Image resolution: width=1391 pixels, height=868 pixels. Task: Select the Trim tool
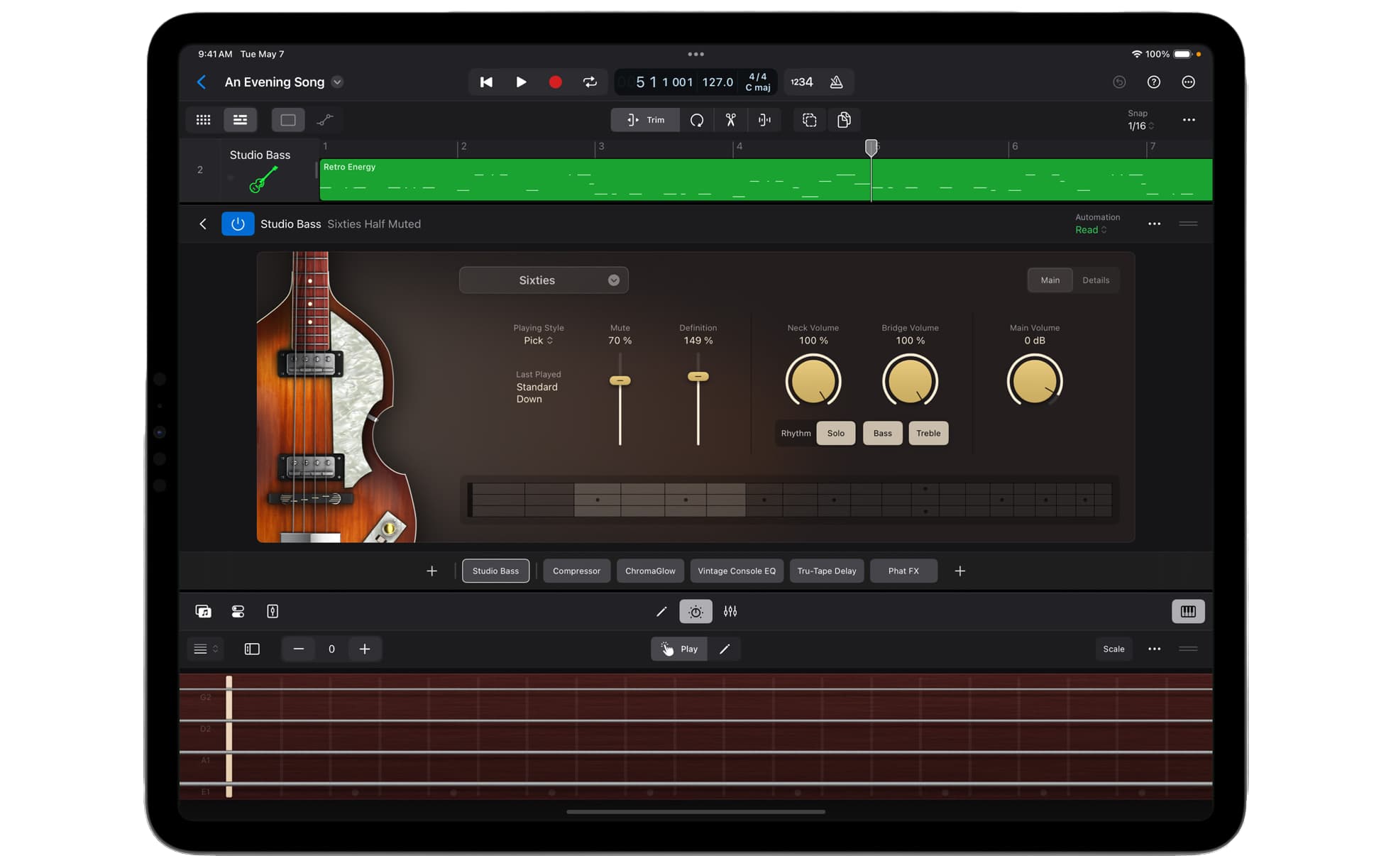[645, 120]
